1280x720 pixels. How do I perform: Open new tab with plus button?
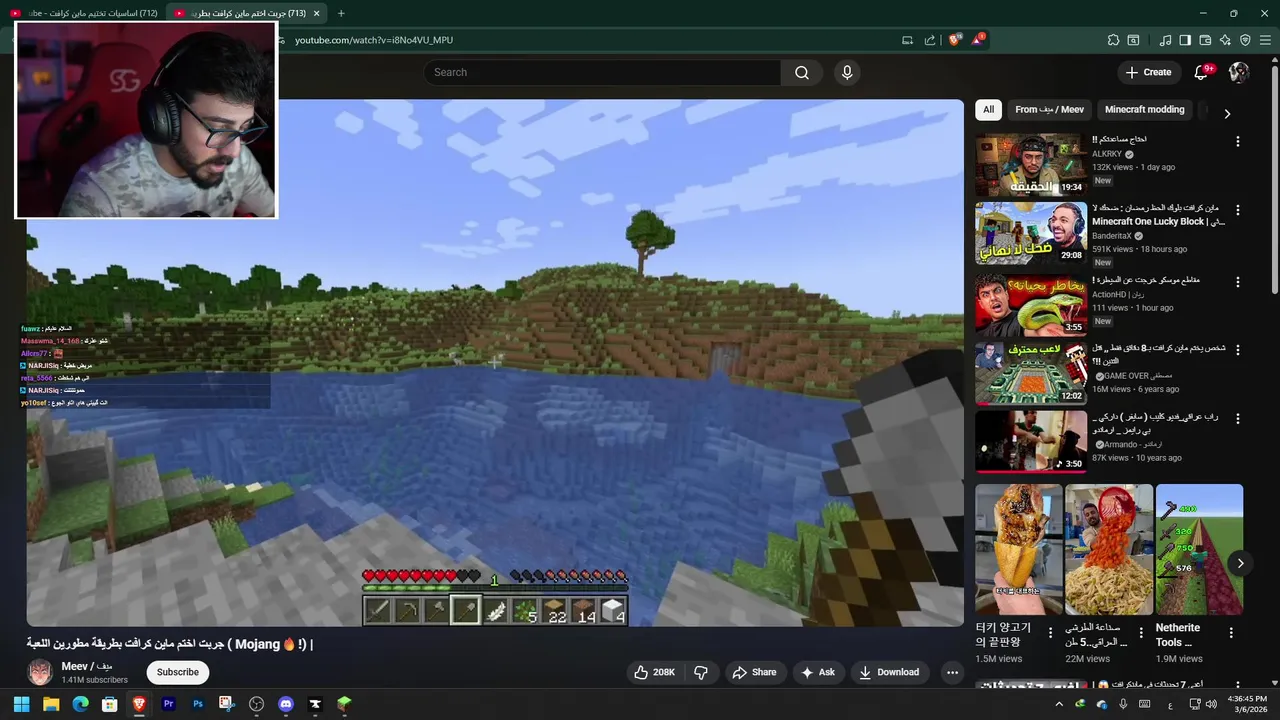341,13
